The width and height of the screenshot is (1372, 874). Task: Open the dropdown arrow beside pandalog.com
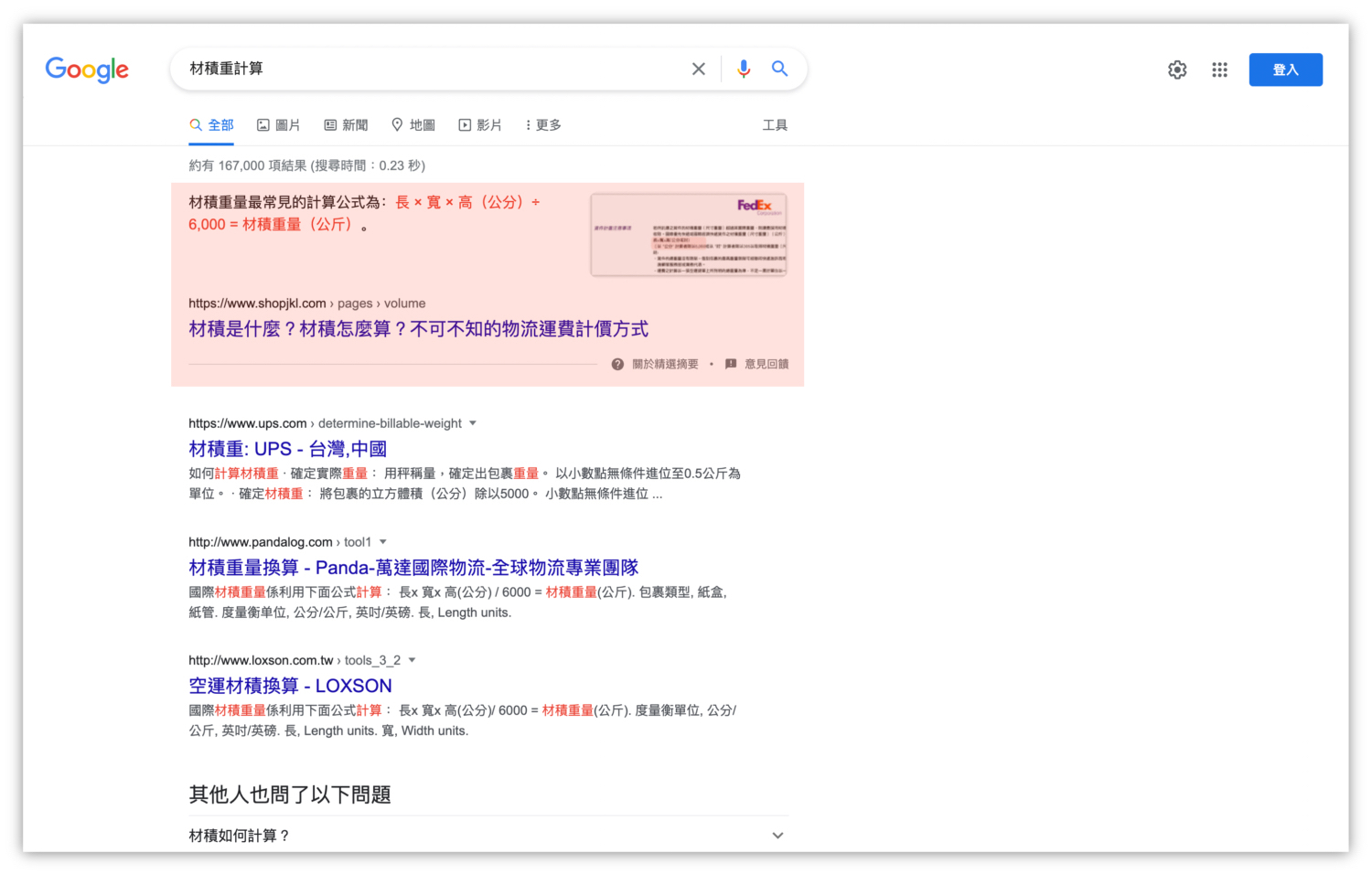[382, 541]
